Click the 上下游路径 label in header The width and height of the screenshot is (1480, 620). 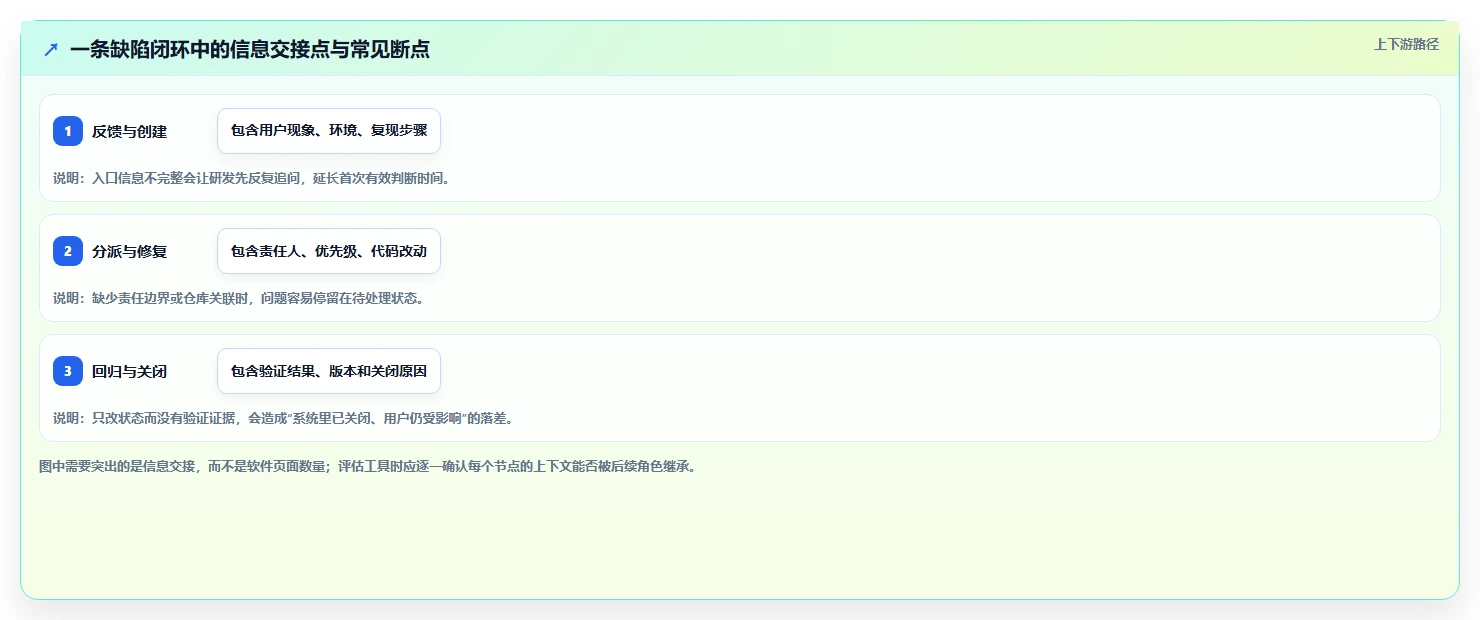pos(1406,44)
